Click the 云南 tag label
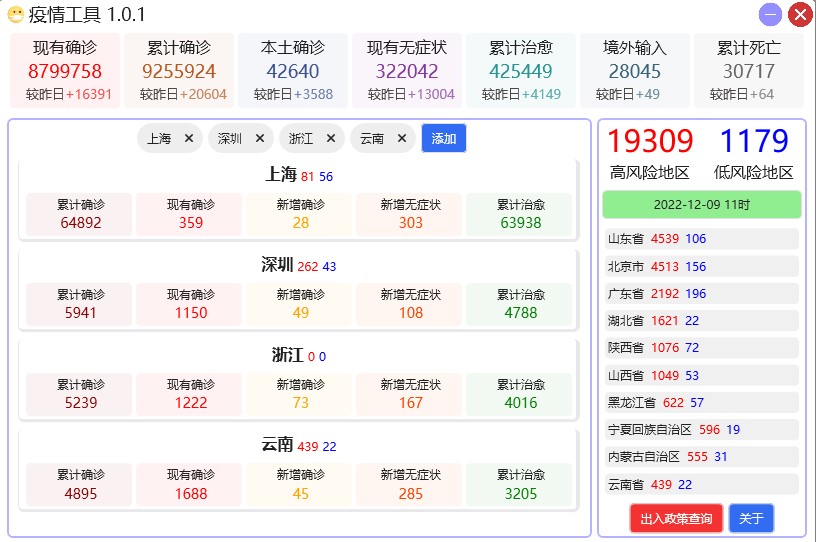The image size is (816, 542). click(372, 138)
